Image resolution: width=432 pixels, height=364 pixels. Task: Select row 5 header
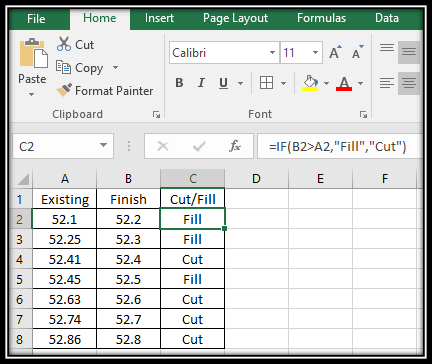(20, 279)
